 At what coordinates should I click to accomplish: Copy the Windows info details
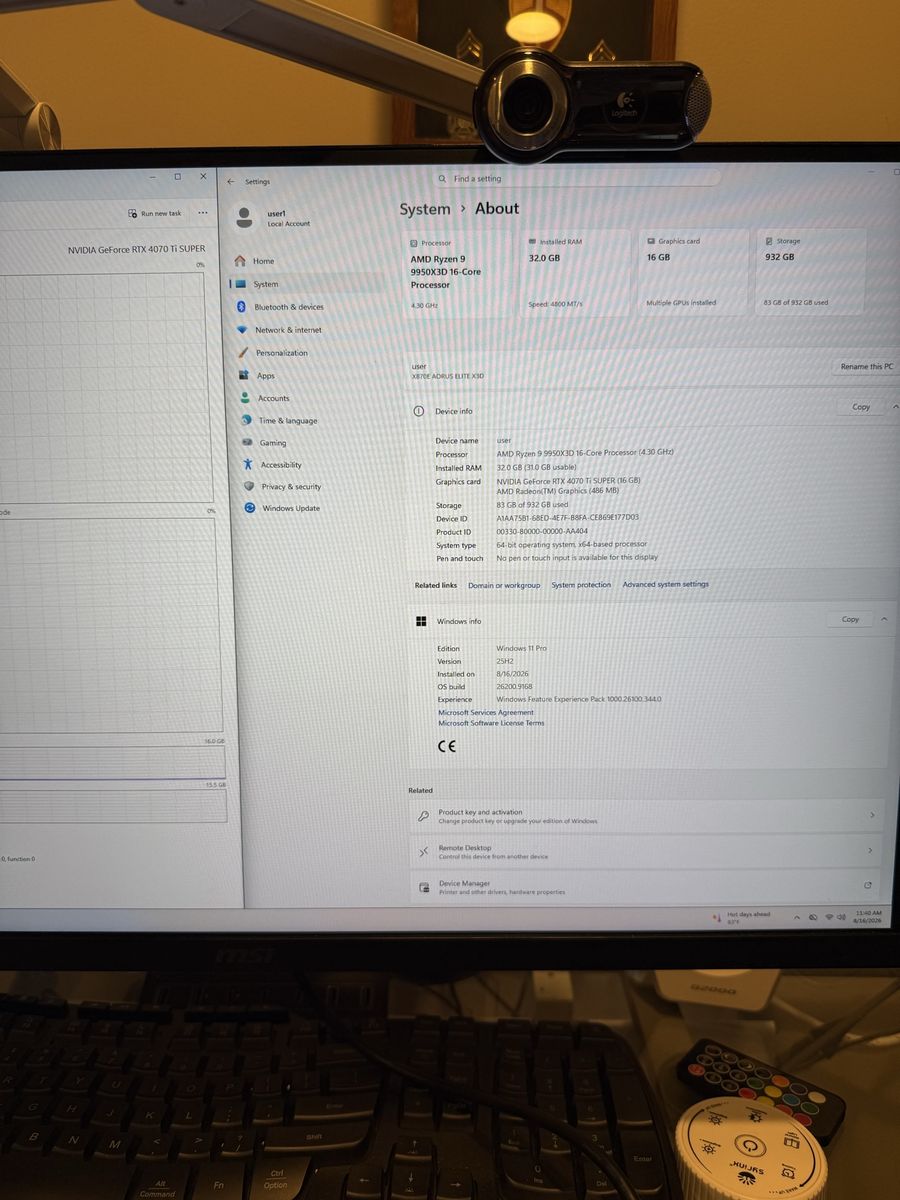click(850, 619)
